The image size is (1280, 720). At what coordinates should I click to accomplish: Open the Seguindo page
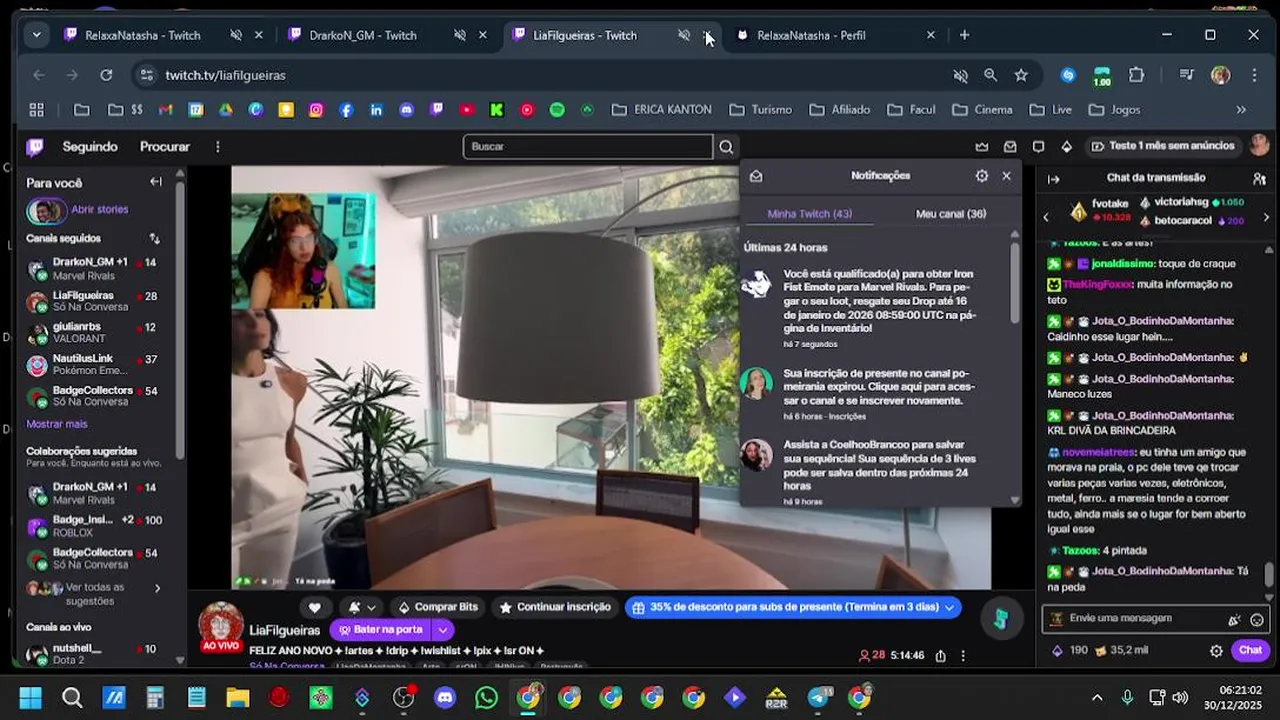click(x=90, y=147)
